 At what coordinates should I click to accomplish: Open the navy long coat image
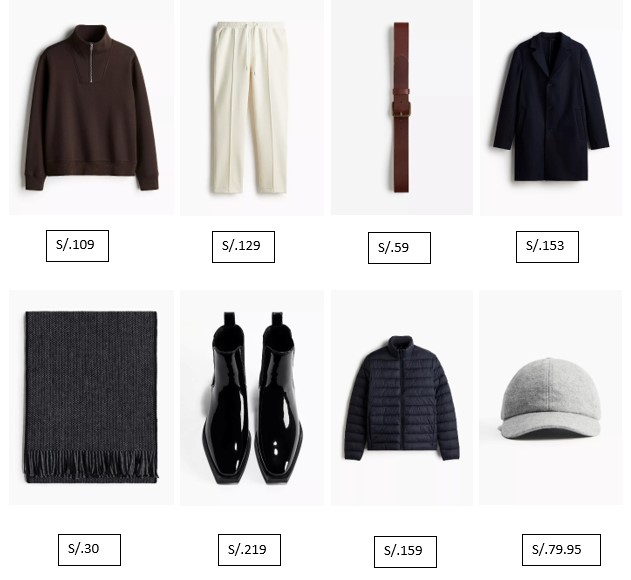click(x=551, y=107)
